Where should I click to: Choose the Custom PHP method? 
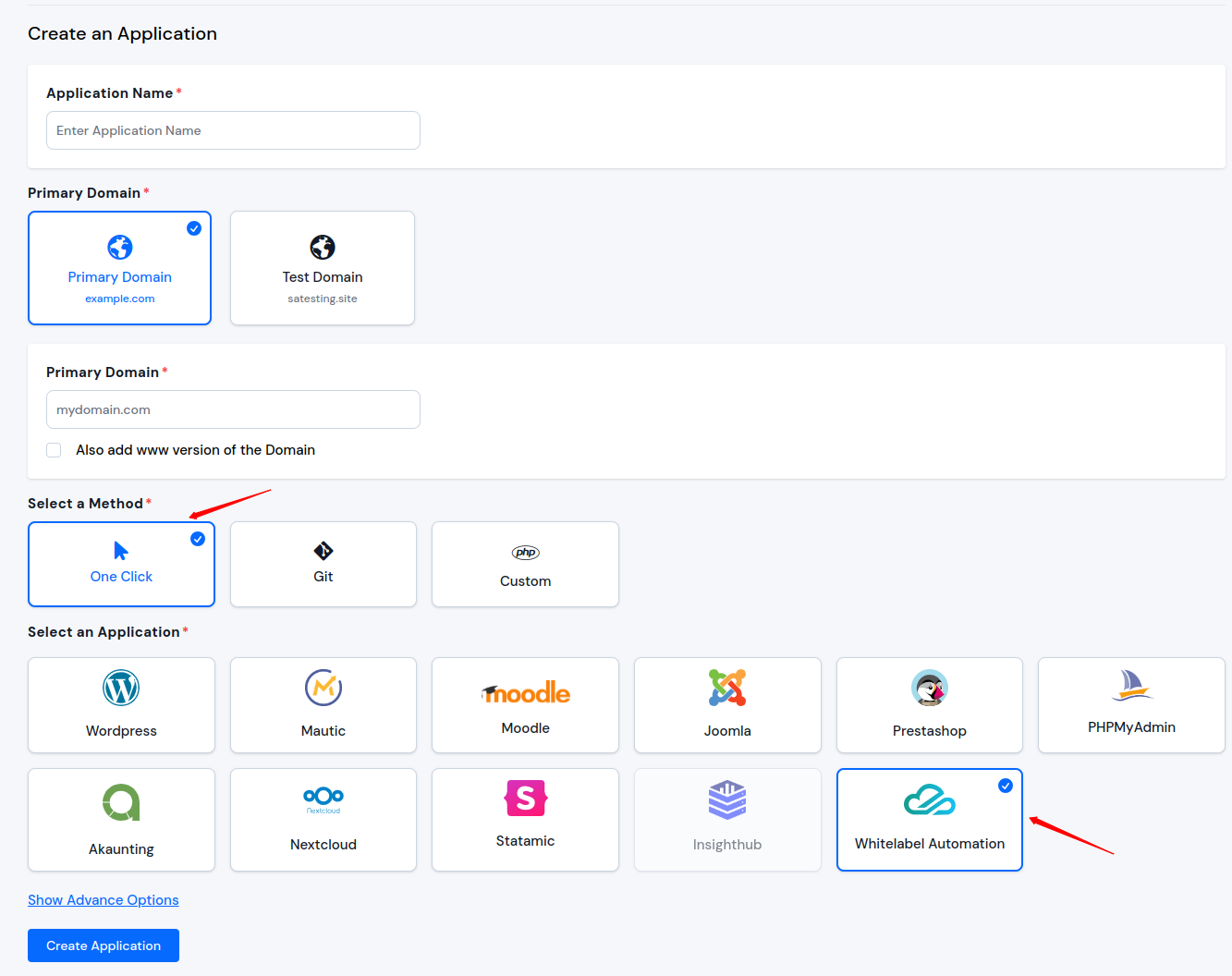pos(525,564)
